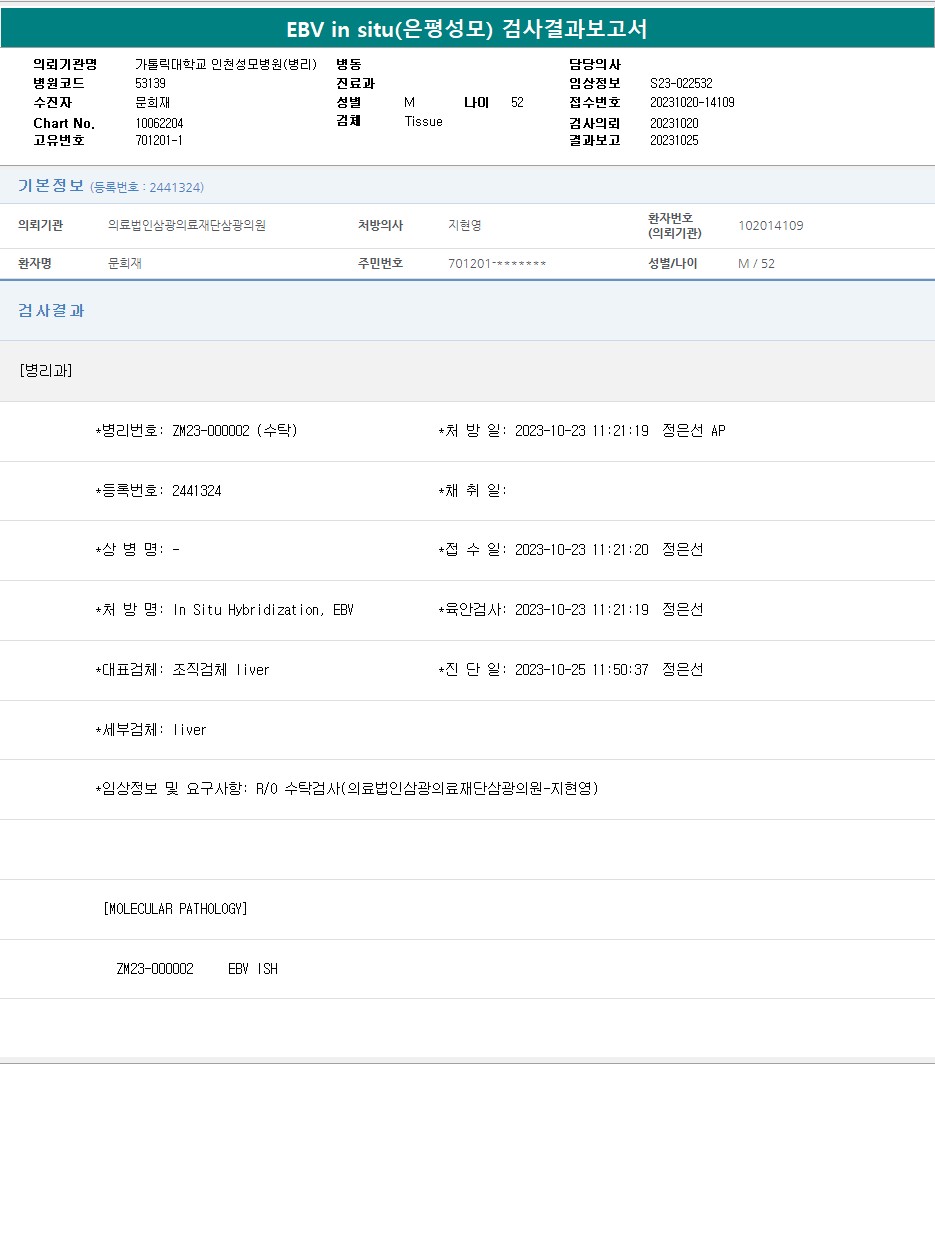935x1242 pixels.
Task: Click the 임상정보 value S23-022532
Action: point(681,84)
